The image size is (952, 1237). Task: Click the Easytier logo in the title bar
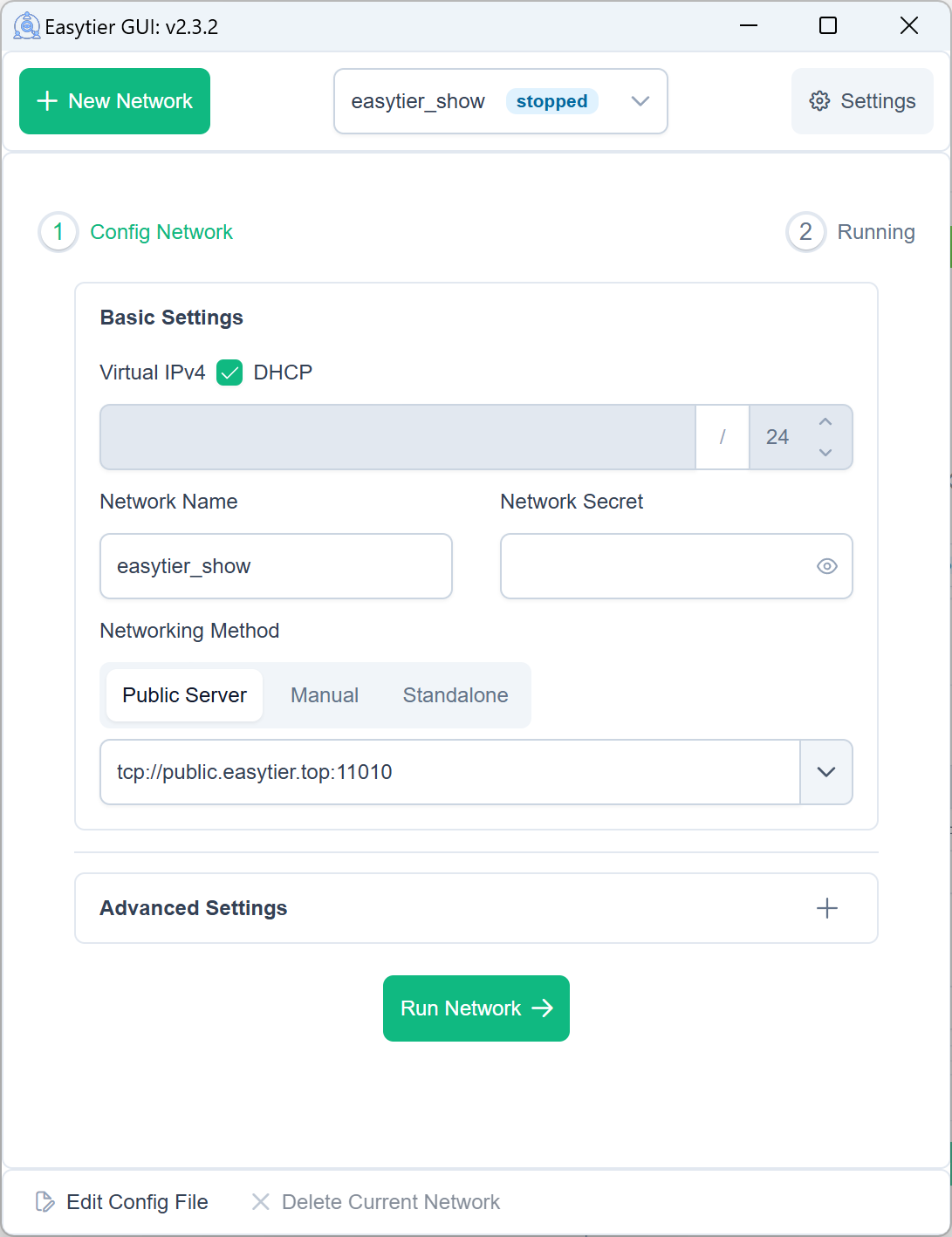(26, 25)
